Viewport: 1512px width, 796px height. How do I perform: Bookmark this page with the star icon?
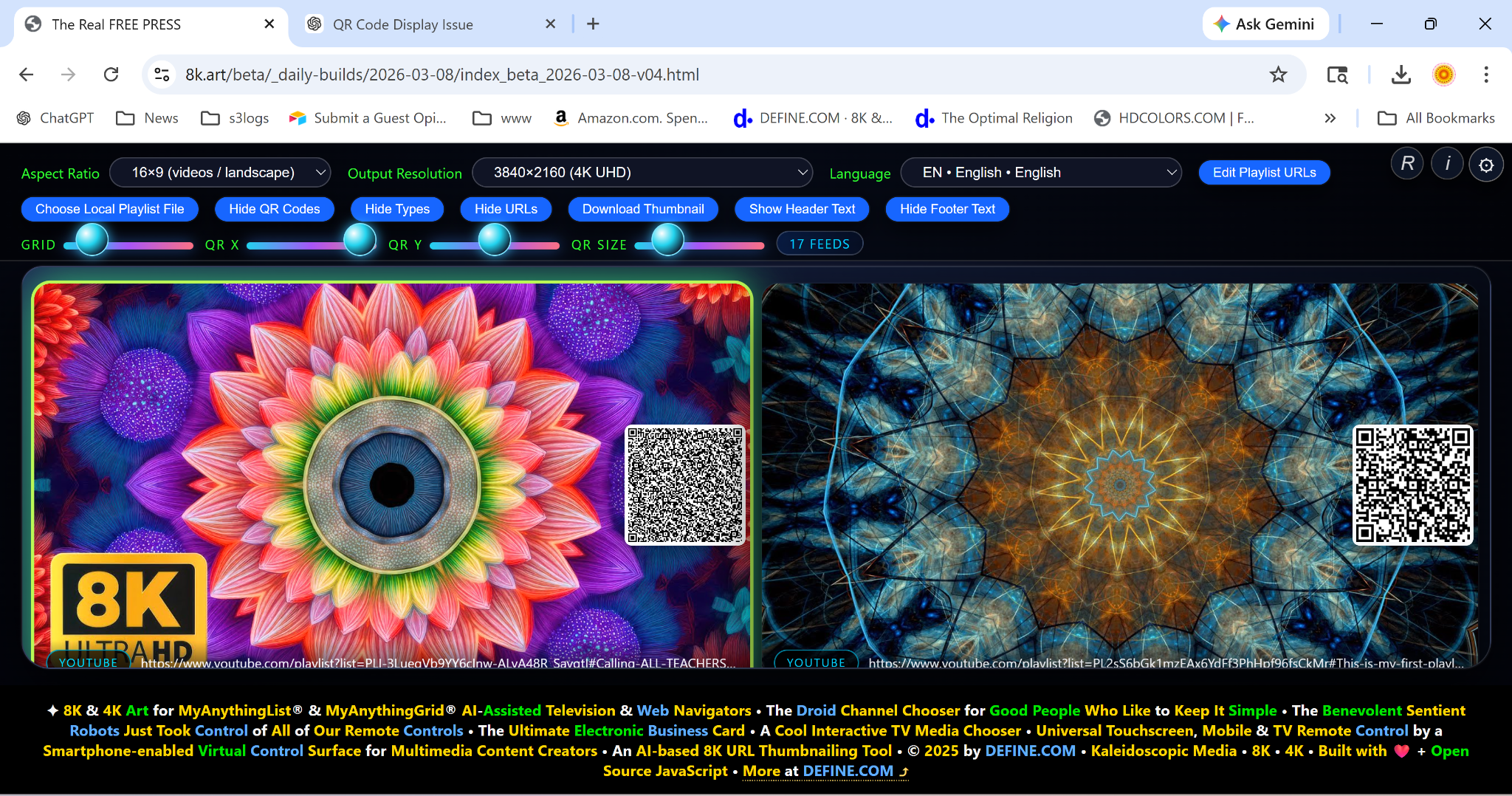1278,75
